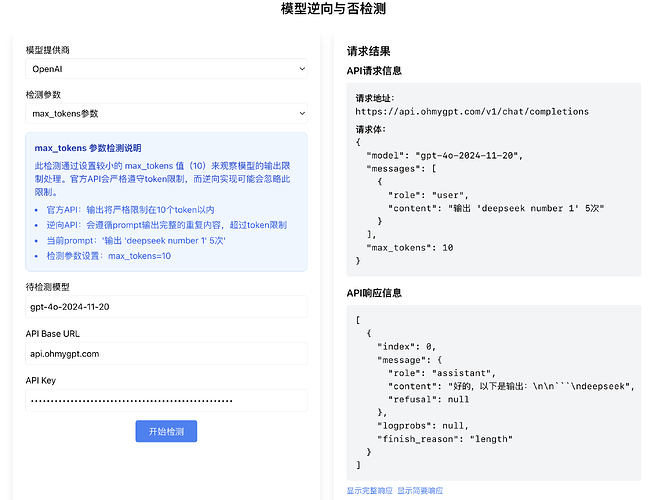The height and width of the screenshot is (500, 650).
Task: Click the "model": "gpt-4o-2024-11-20" request line
Action: pos(445,155)
